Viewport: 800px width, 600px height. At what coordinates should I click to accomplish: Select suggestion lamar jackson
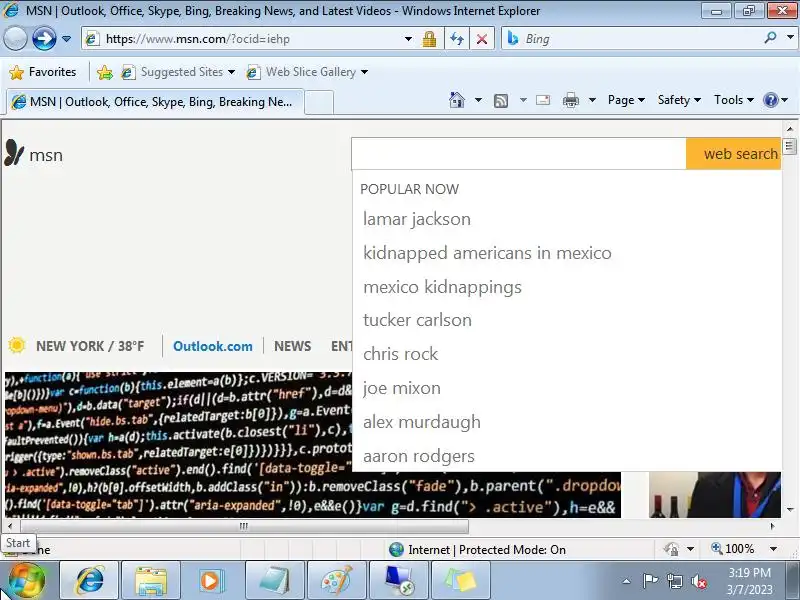point(417,219)
